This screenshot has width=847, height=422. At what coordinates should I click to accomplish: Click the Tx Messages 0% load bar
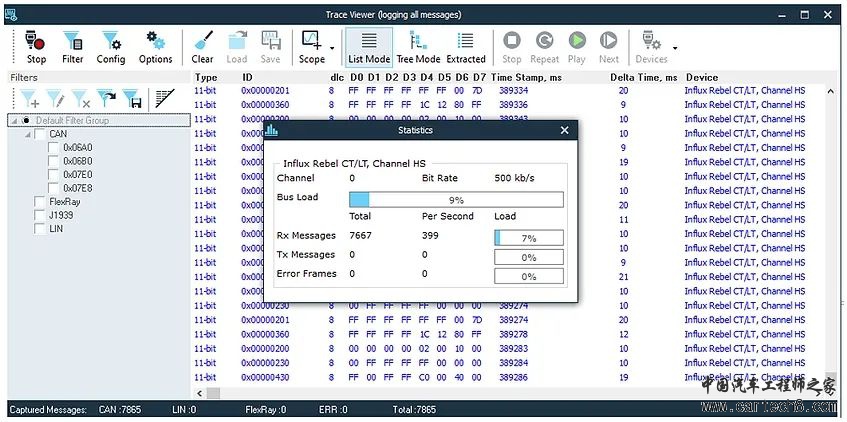pyautogui.click(x=529, y=257)
